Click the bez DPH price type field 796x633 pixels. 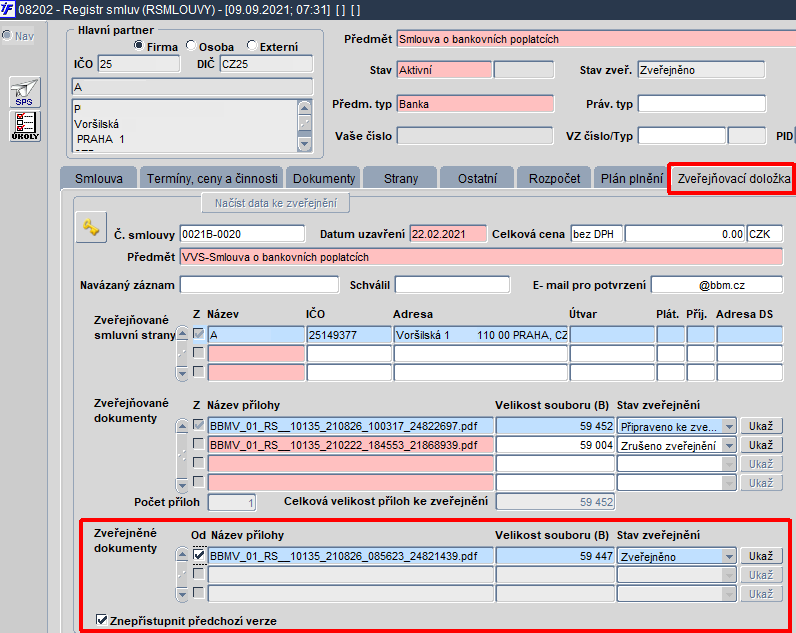(596, 234)
